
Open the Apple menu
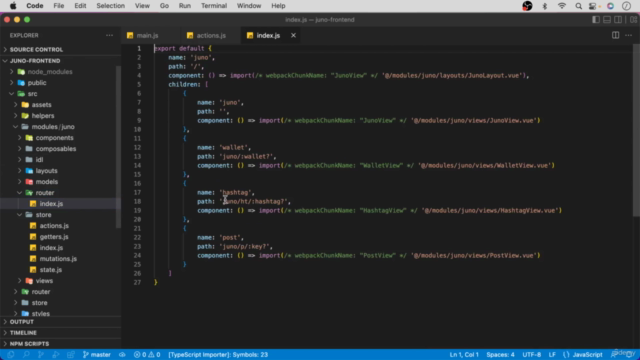[13, 6]
